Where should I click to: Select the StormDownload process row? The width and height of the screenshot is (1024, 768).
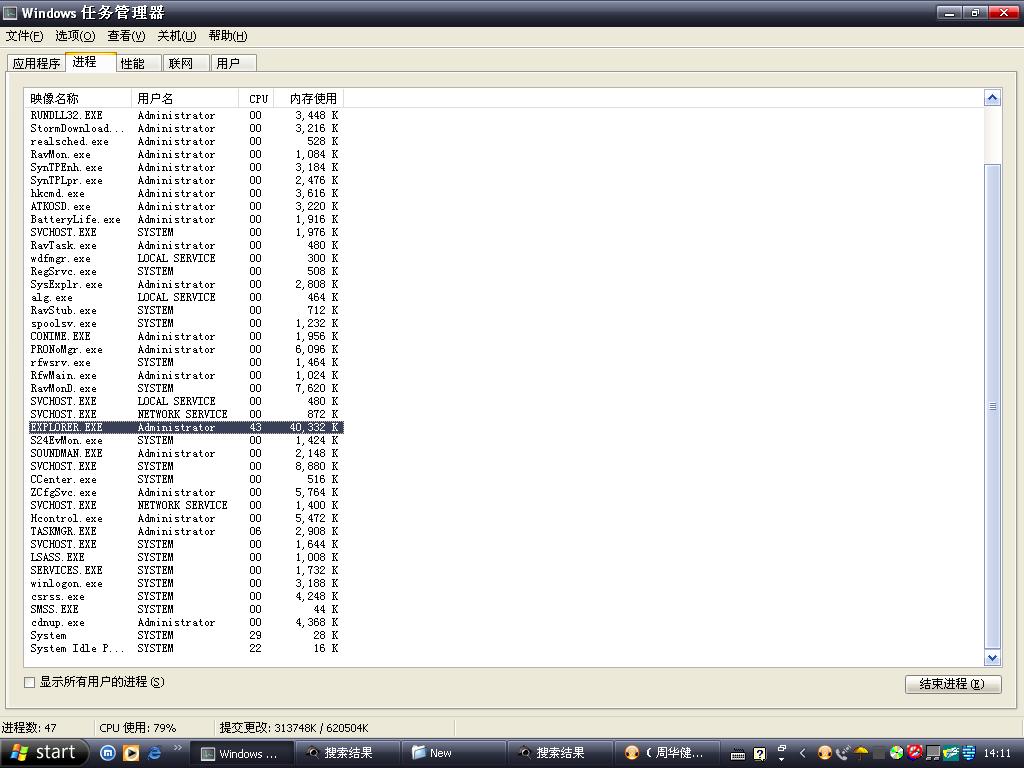tap(185, 129)
